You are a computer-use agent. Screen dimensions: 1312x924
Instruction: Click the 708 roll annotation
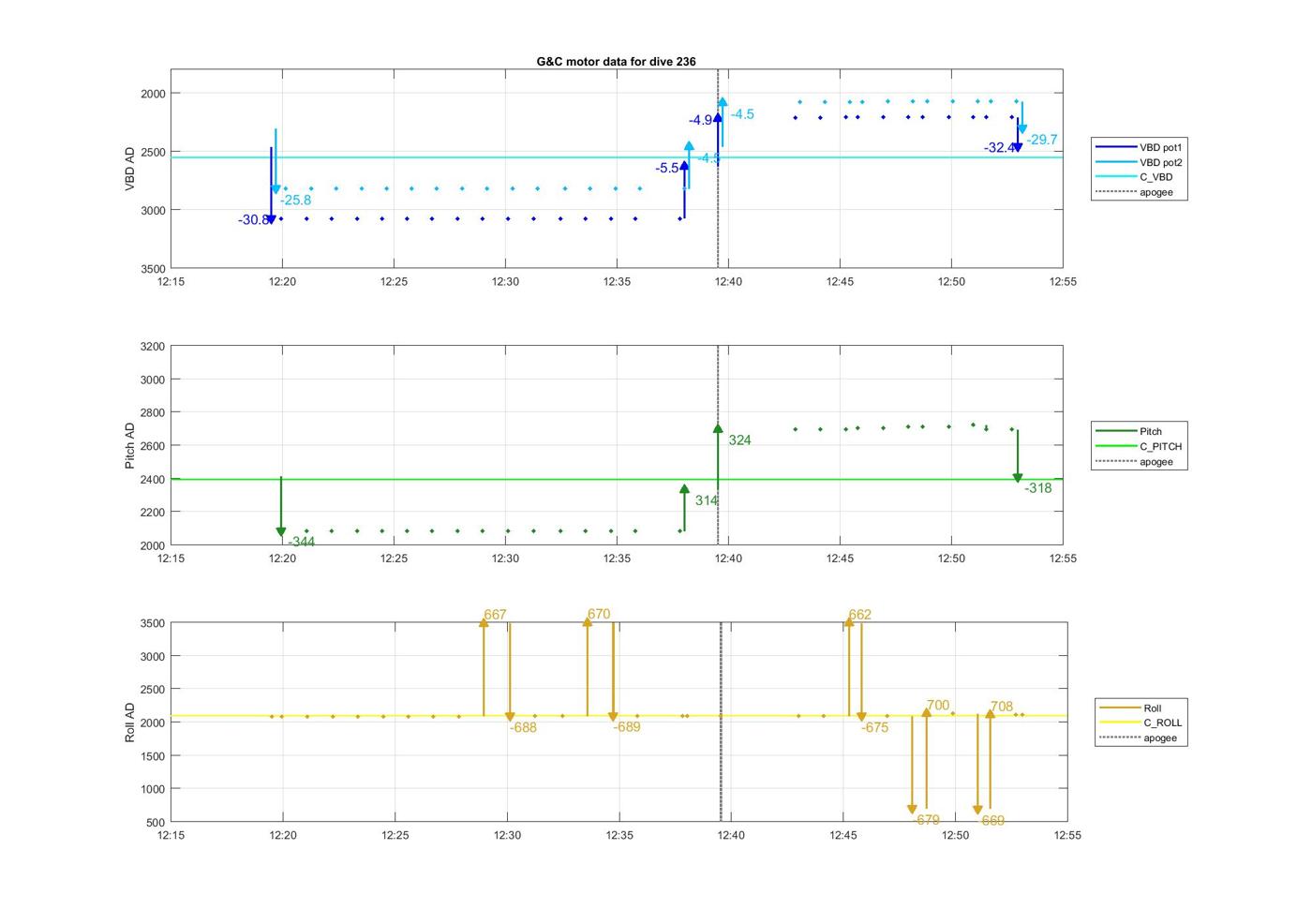(1002, 707)
